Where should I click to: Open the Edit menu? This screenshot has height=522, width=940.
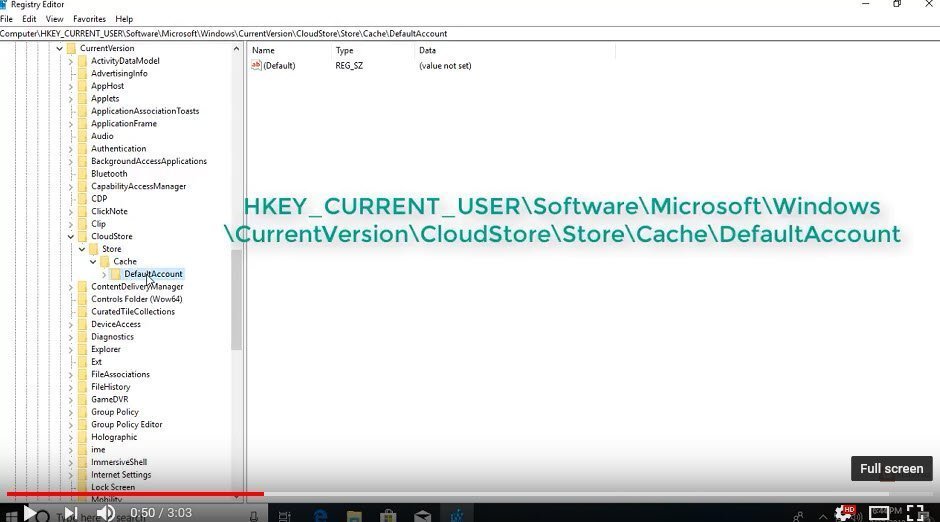pos(29,19)
